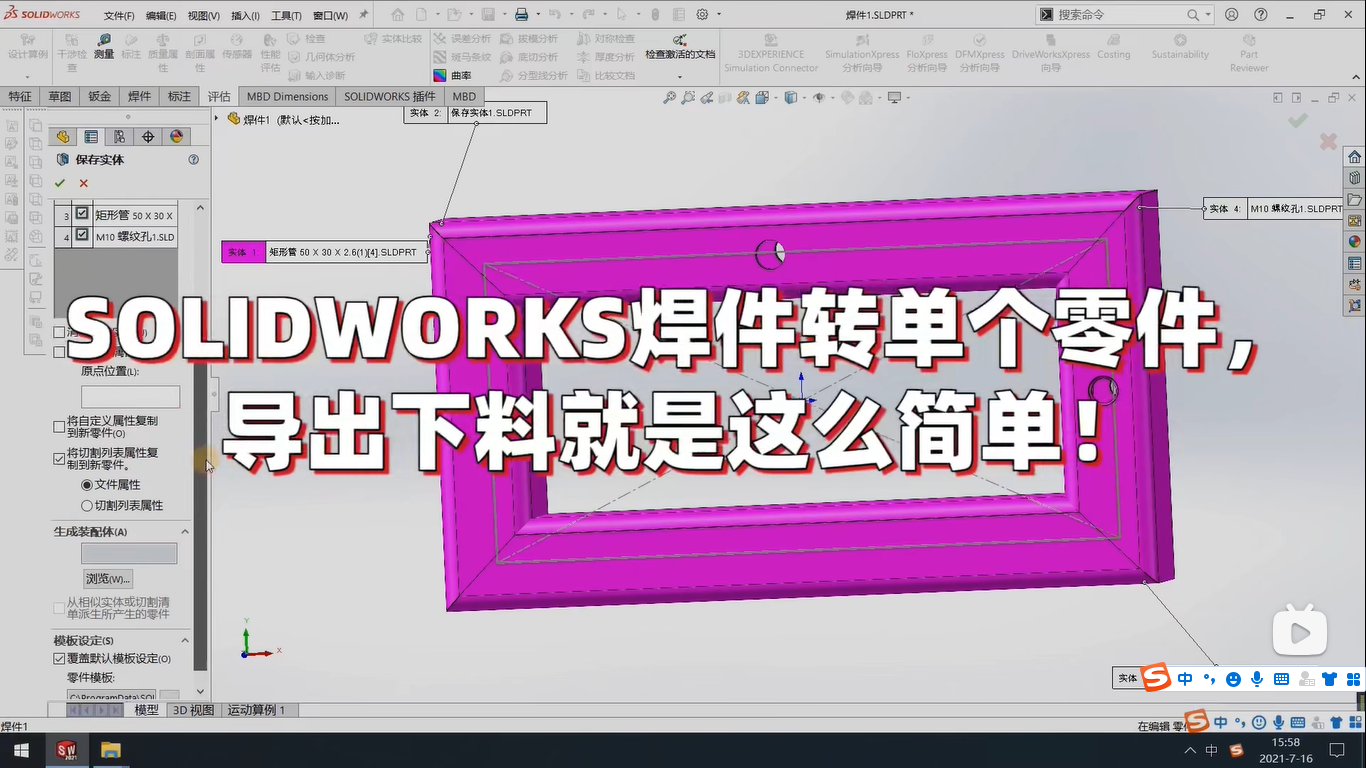Viewport: 1366px width, 768px height.
Task: Click the SOLIDWORKS icon on the Windows taskbar
Action: [67, 749]
